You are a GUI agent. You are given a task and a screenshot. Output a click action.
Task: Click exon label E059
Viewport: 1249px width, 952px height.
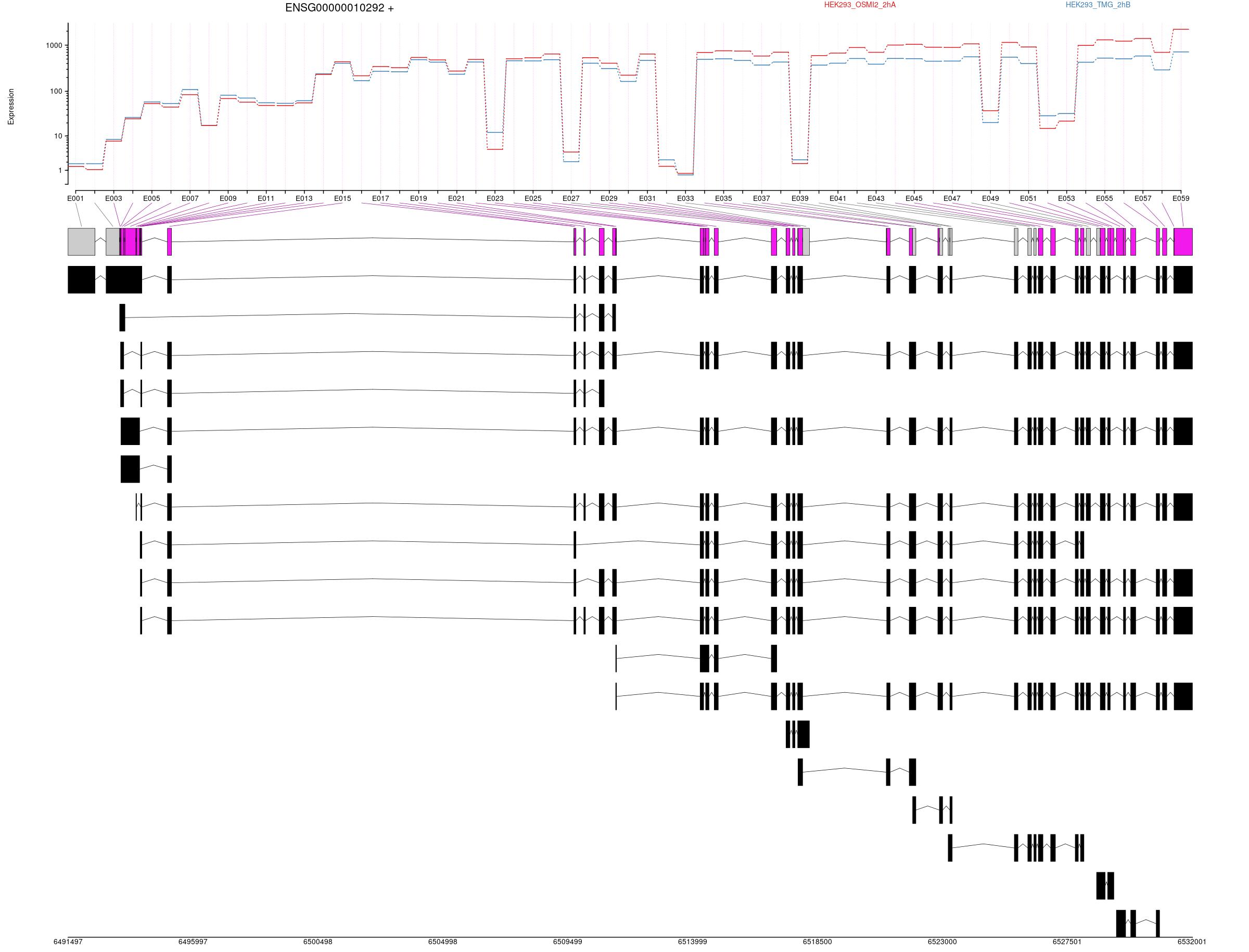click(1180, 198)
